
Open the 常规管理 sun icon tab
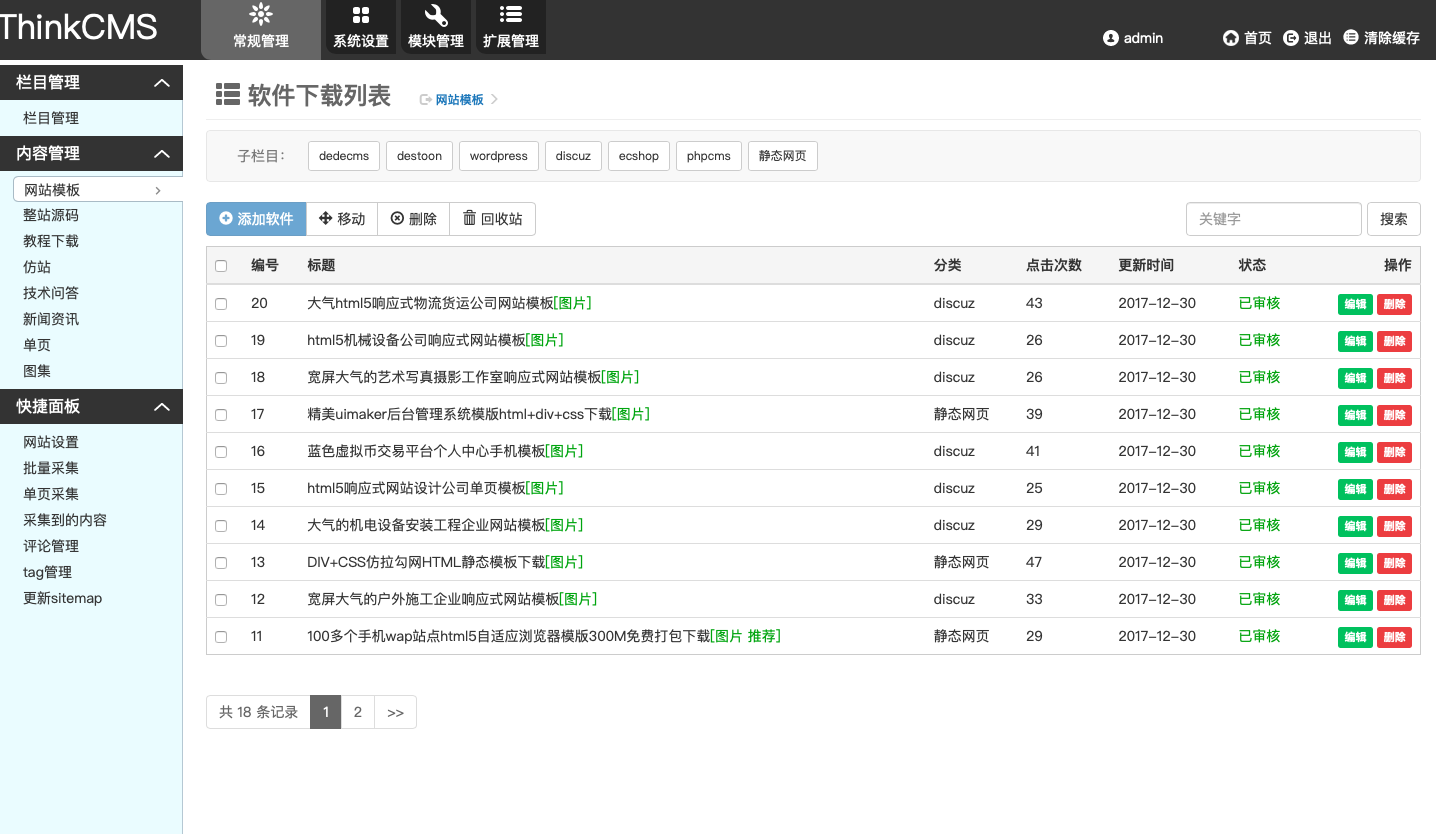(x=260, y=15)
